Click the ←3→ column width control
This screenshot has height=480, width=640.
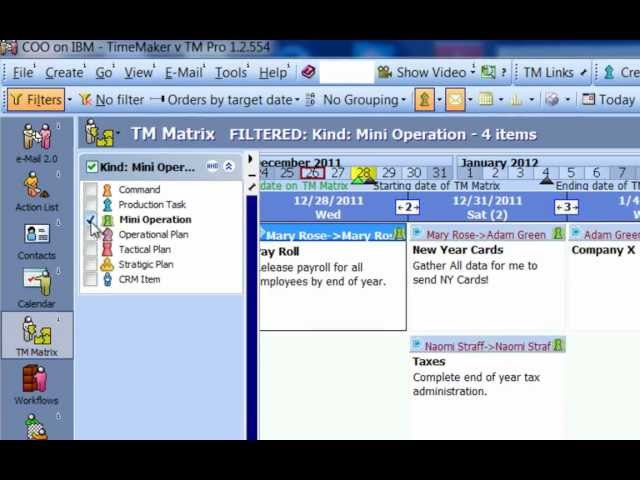click(567, 207)
